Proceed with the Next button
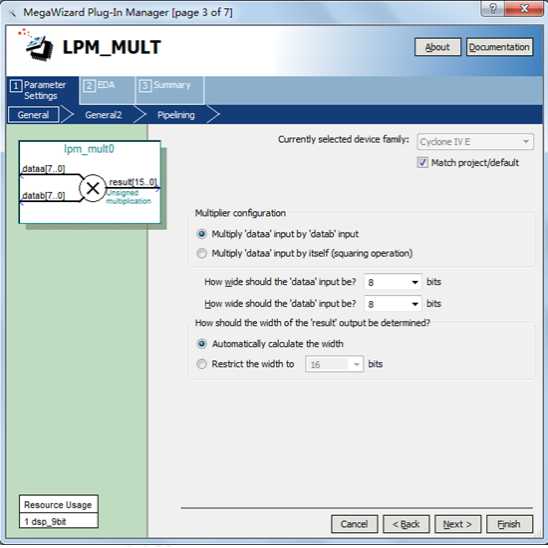This screenshot has height=548, width=548. (458, 524)
